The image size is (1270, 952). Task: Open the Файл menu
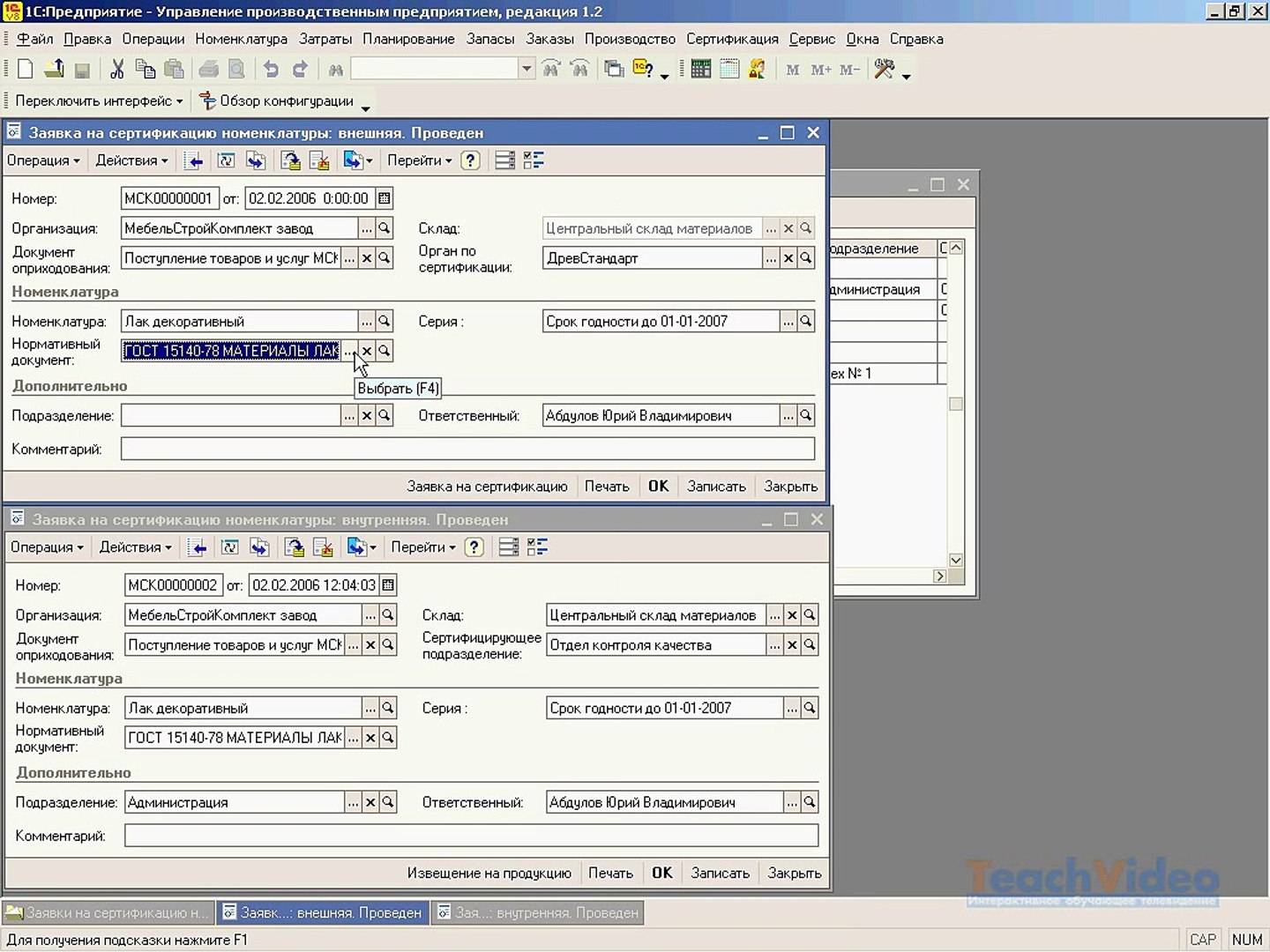click(x=35, y=39)
